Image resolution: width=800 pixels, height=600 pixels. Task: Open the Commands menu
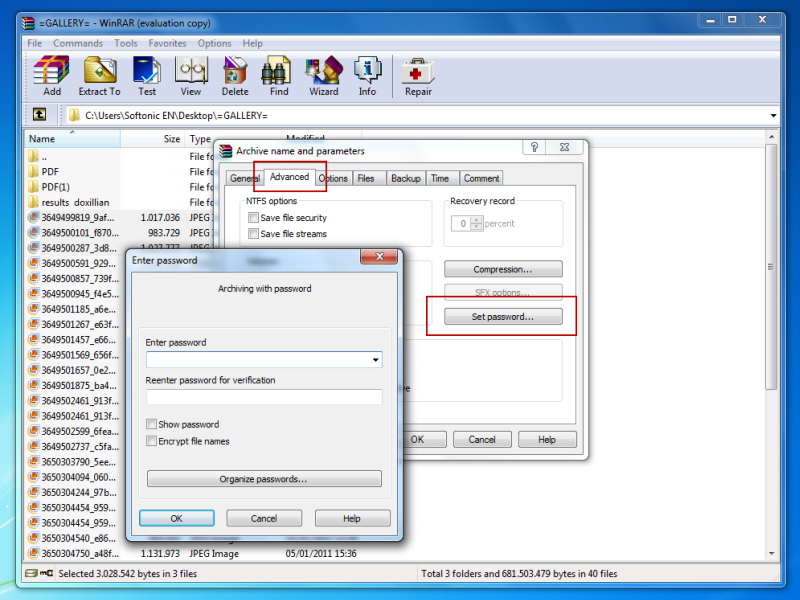77,43
